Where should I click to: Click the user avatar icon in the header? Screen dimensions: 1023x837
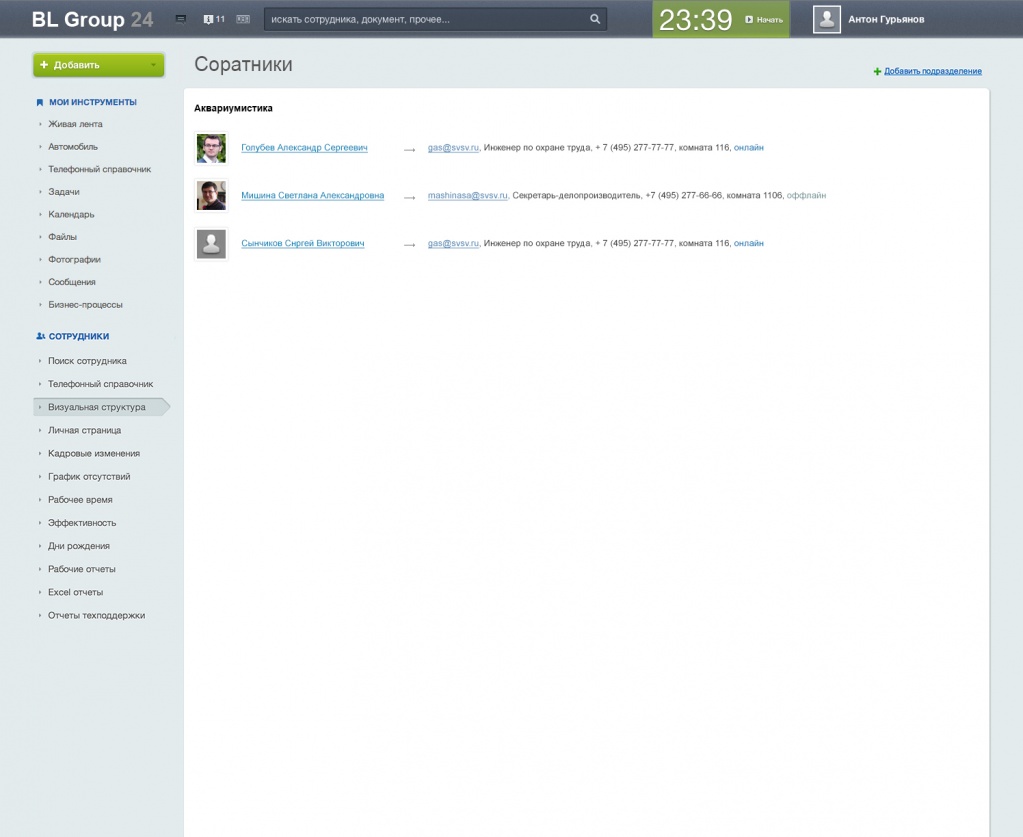pos(827,19)
